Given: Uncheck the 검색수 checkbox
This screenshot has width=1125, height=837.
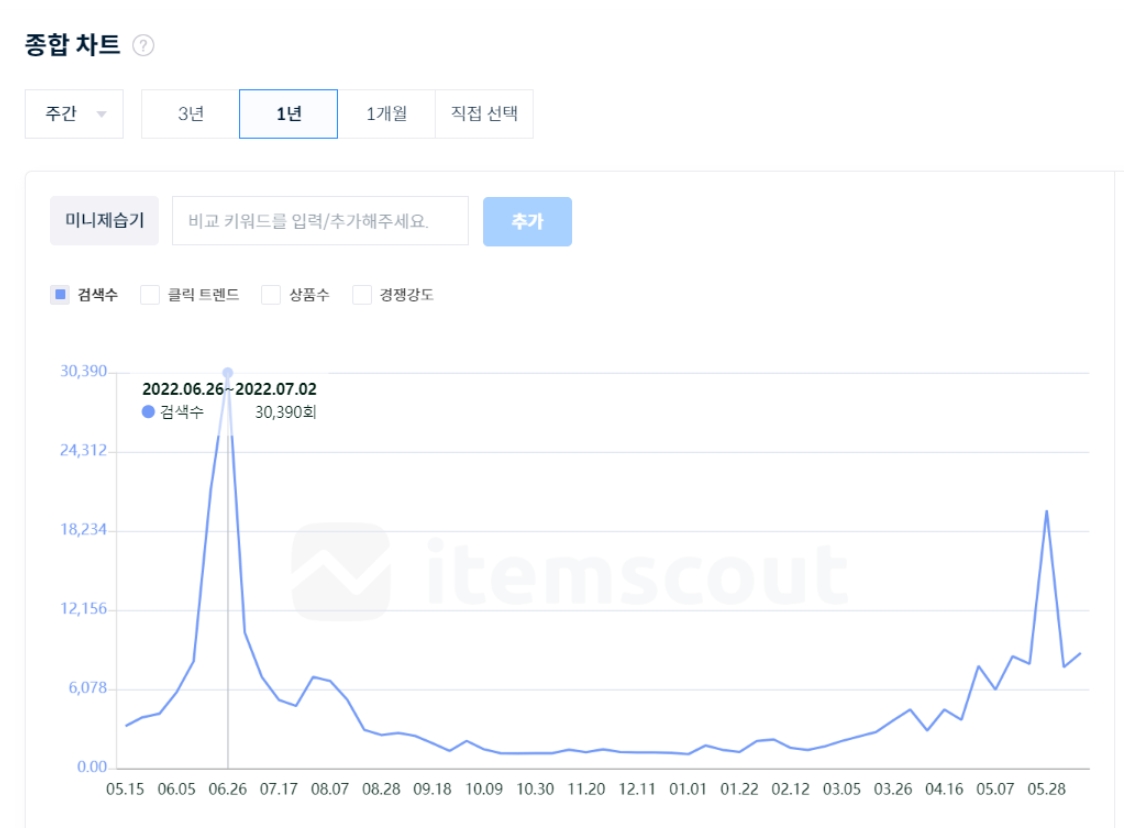Looking at the screenshot, I should [x=60, y=295].
